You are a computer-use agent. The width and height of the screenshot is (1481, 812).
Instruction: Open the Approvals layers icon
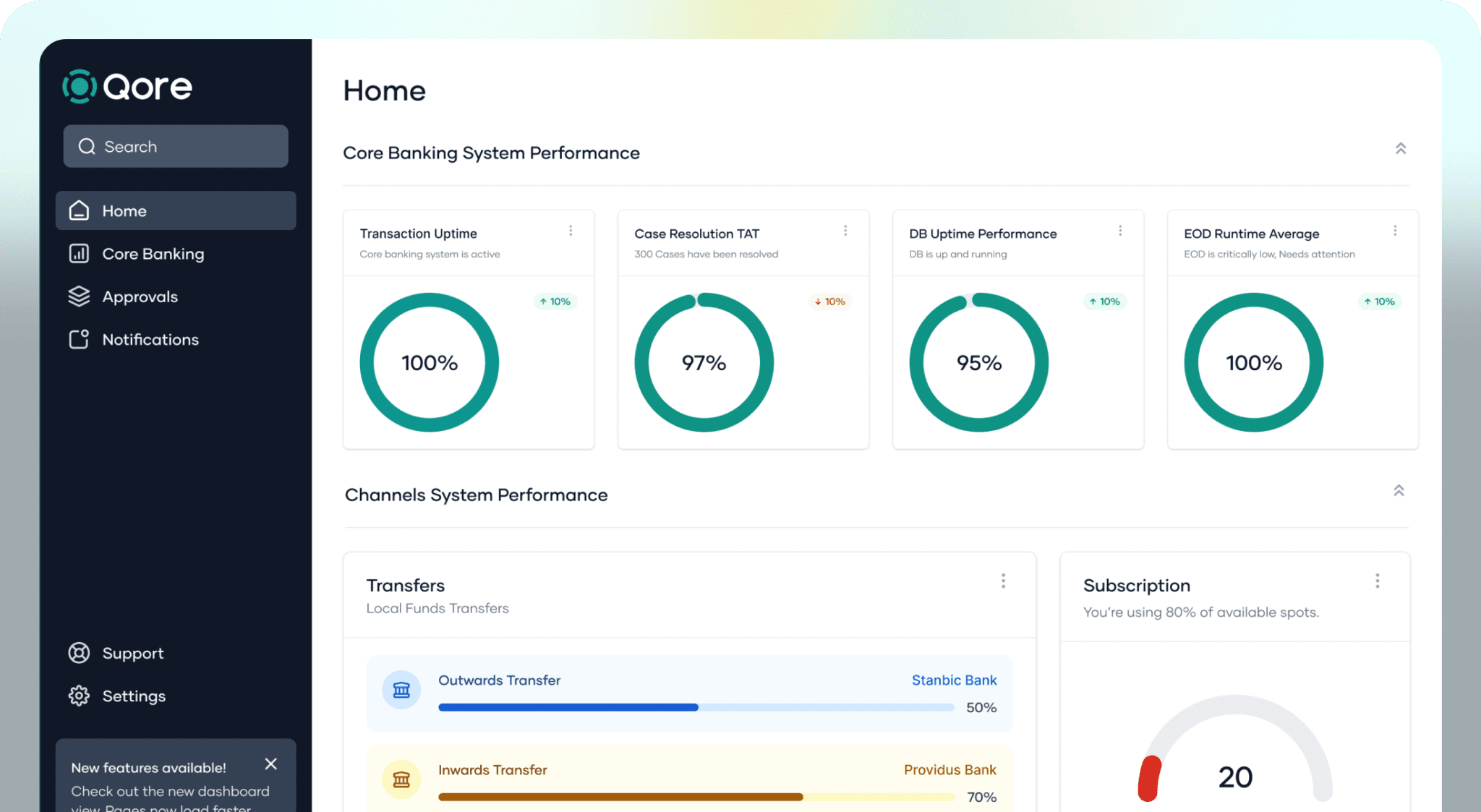pyautogui.click(x=79, y=296)
